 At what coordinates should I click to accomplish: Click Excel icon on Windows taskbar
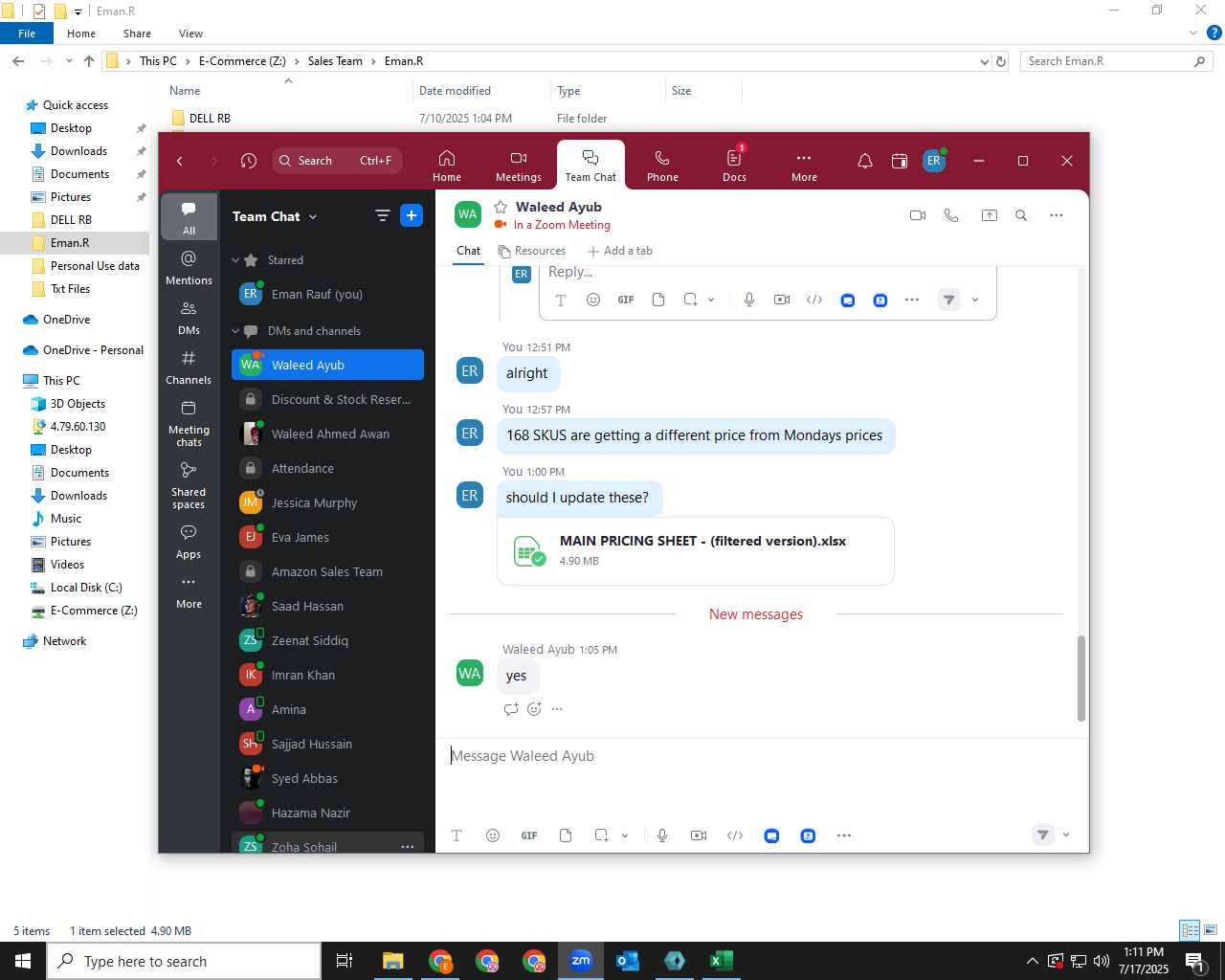722,961
